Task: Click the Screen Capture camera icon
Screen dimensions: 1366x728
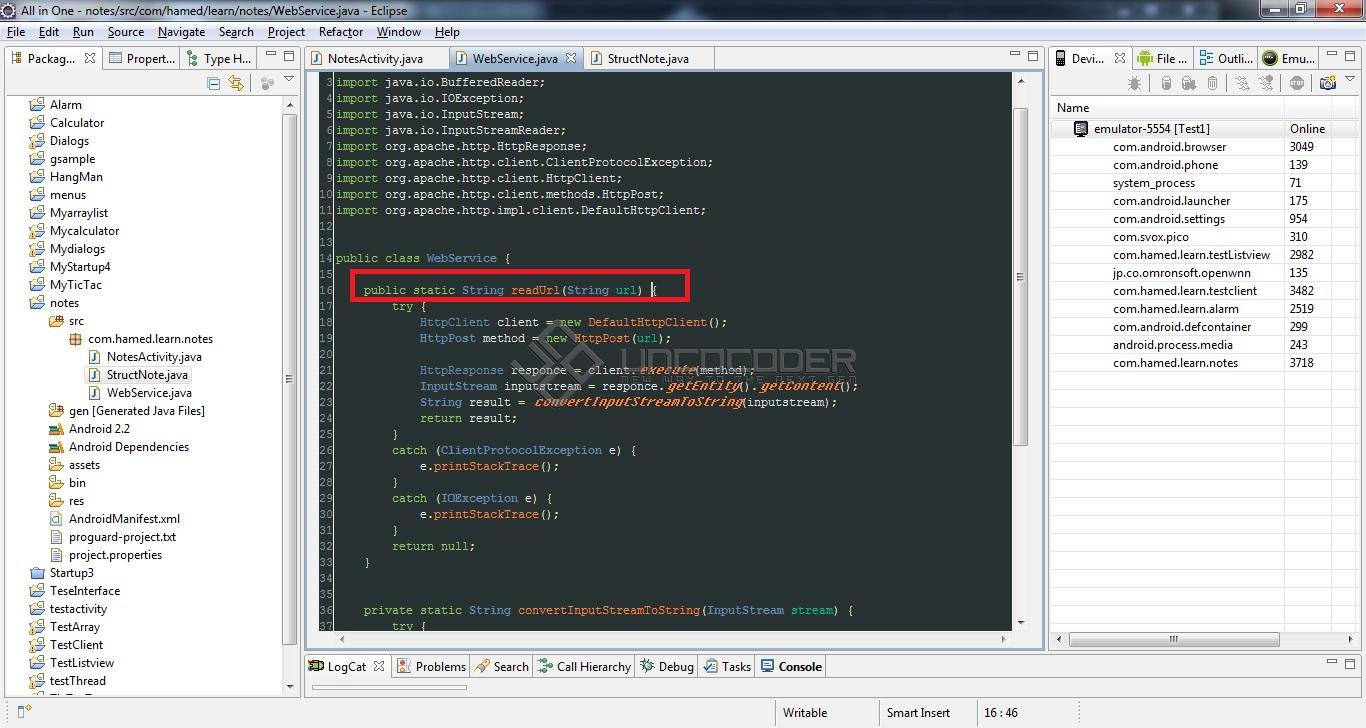Action: click(1328, 84)
